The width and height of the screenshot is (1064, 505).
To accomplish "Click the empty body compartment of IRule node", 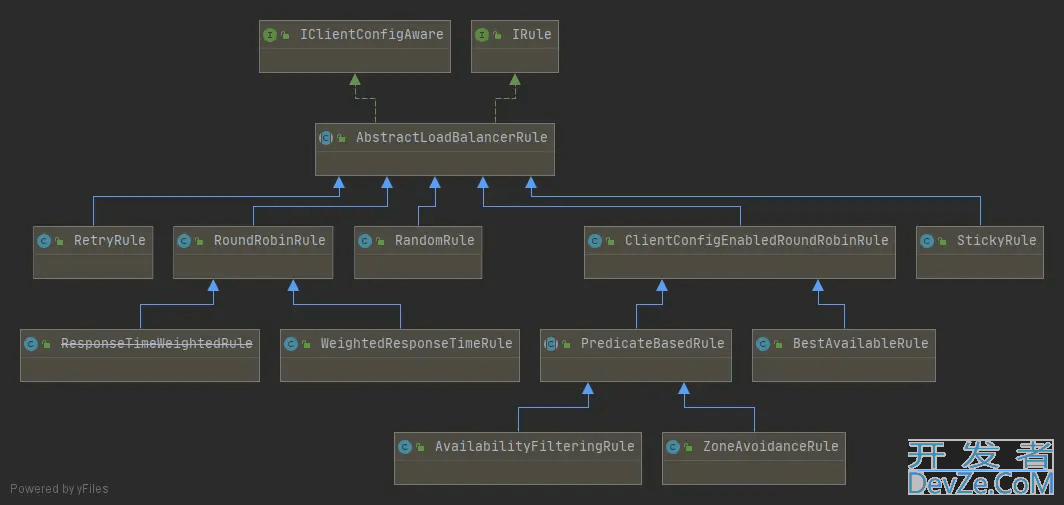I will point(515,60).
